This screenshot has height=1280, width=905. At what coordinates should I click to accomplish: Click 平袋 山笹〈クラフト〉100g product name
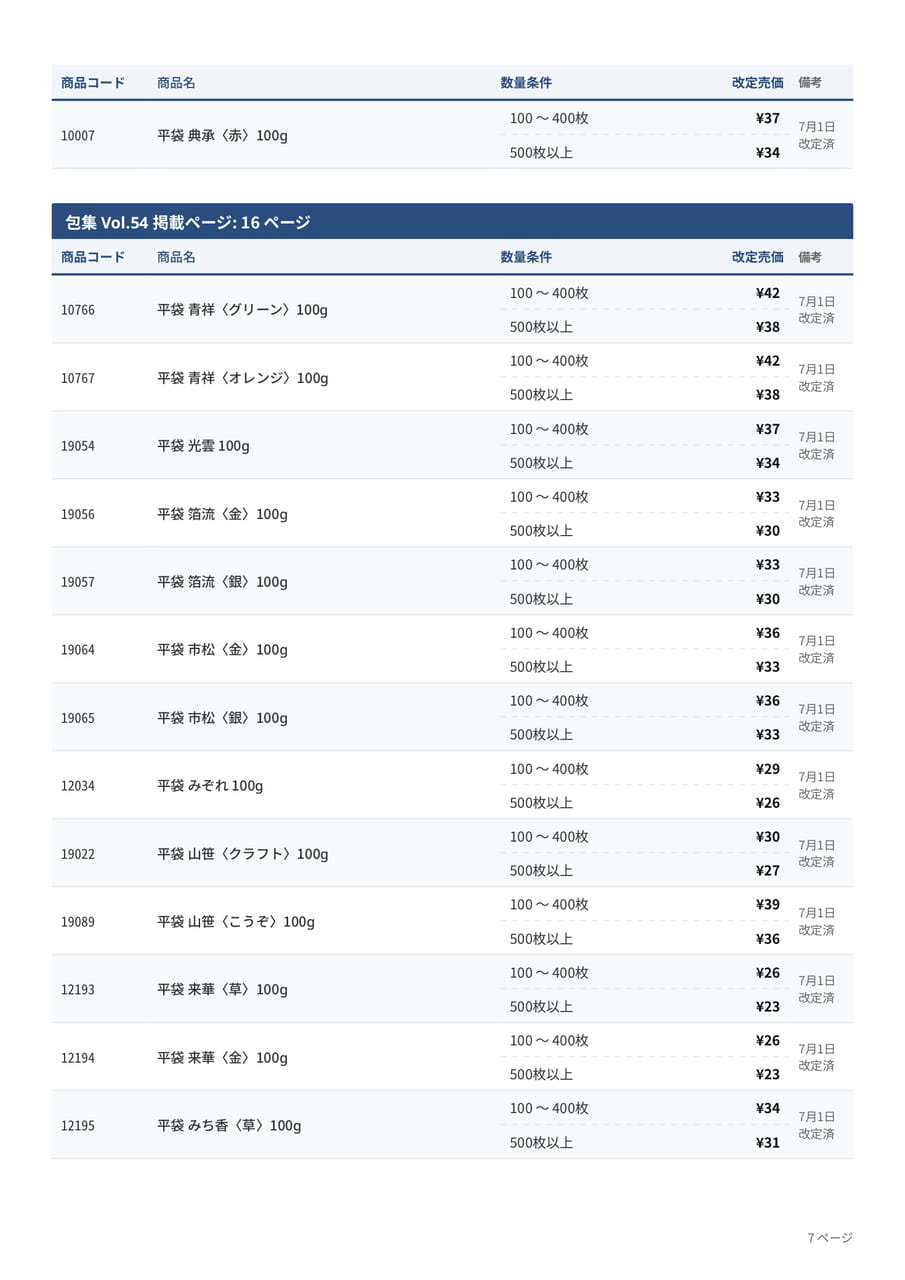click(x=243, y=854)
